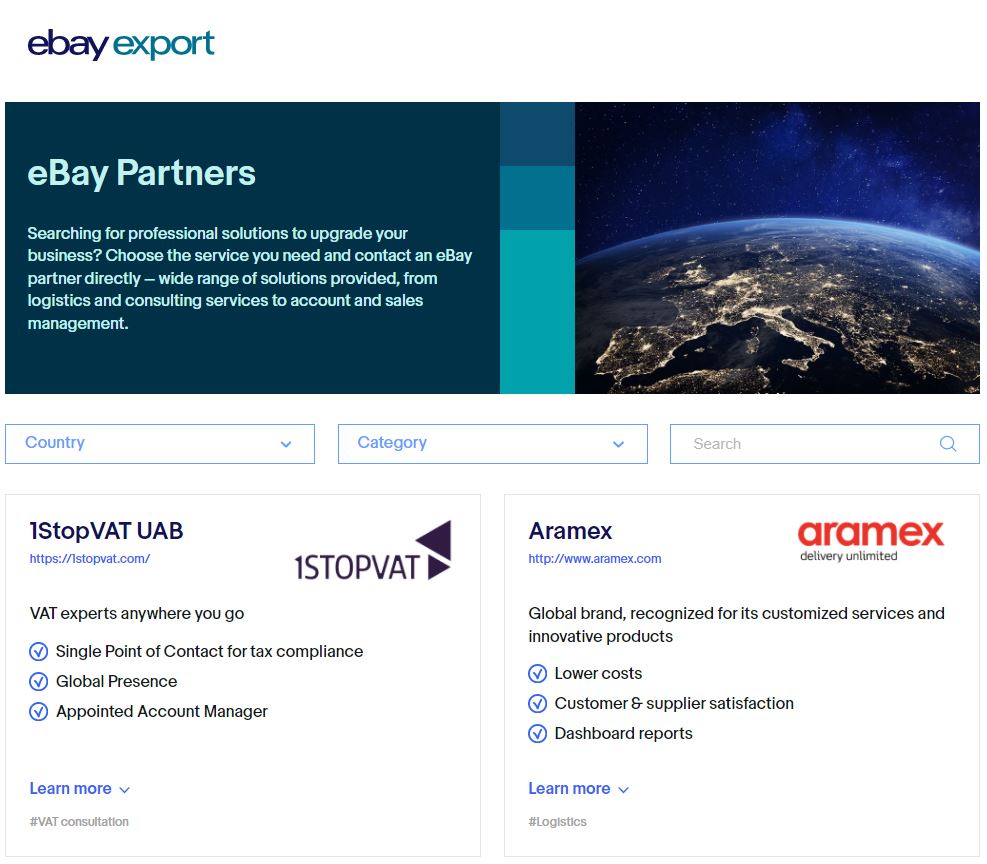
Task: Click checkmark icon beside Lower costs
Action: [537, 673]
